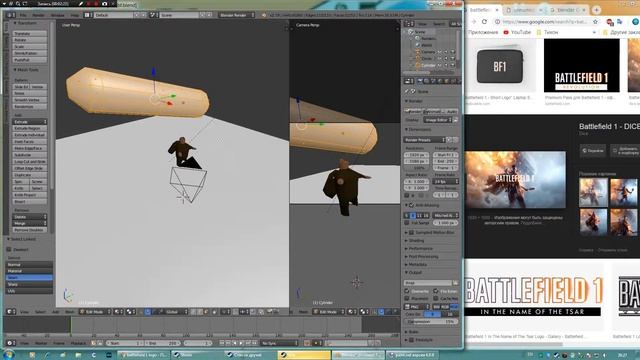Image resolution: width=640 pixels, height=360 pixels.
Task: Toggle Camera visibility eye in outliner
Action: [440, 52]
